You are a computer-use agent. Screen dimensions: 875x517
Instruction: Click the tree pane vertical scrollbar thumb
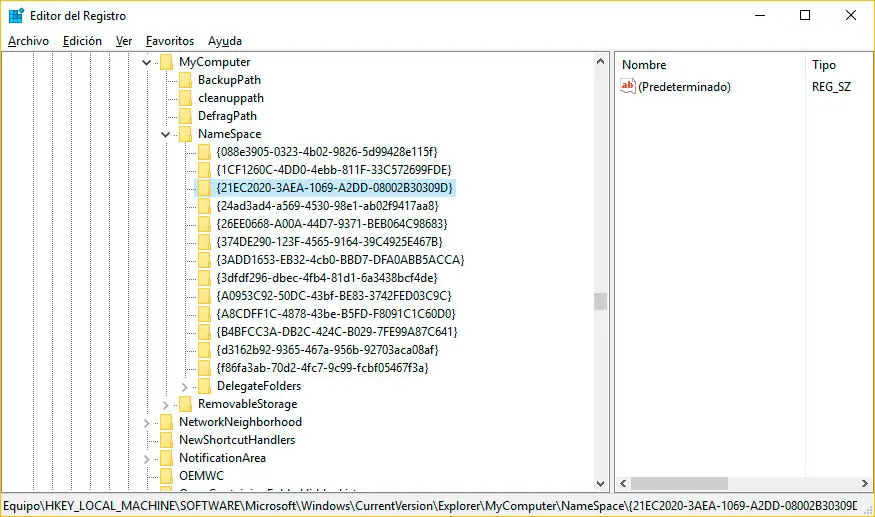600,301
